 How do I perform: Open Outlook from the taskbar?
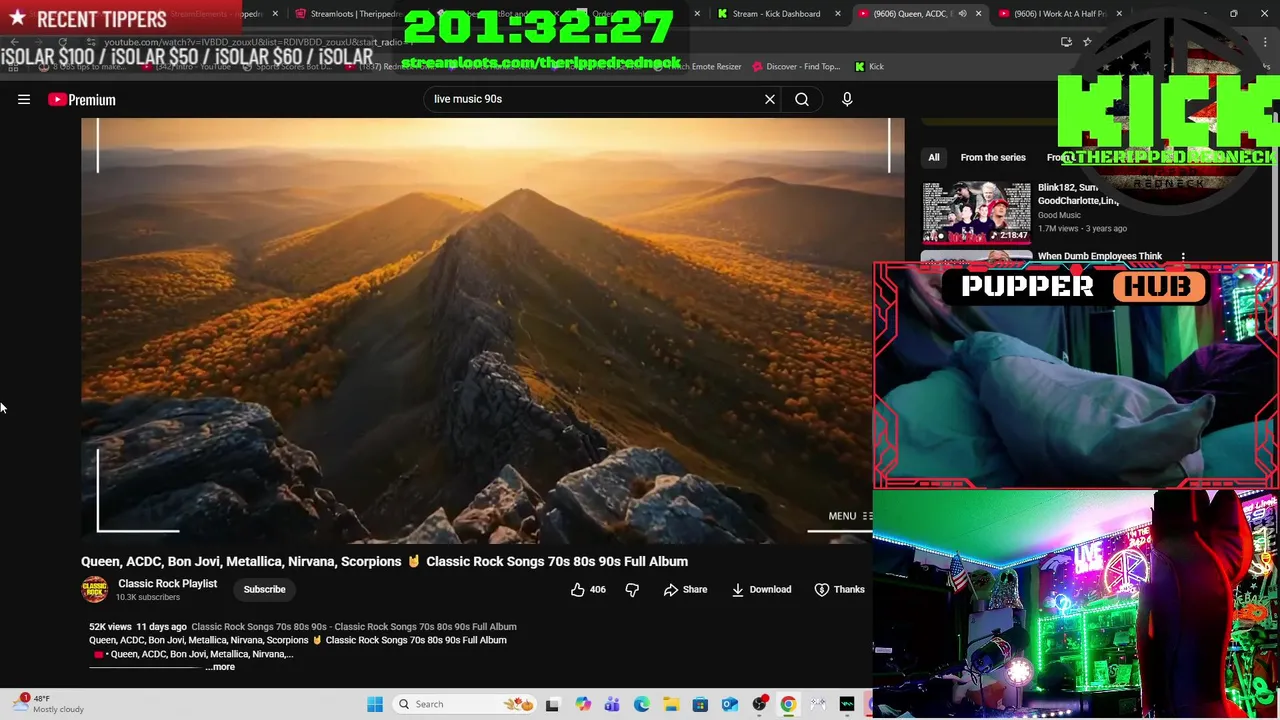730,704
